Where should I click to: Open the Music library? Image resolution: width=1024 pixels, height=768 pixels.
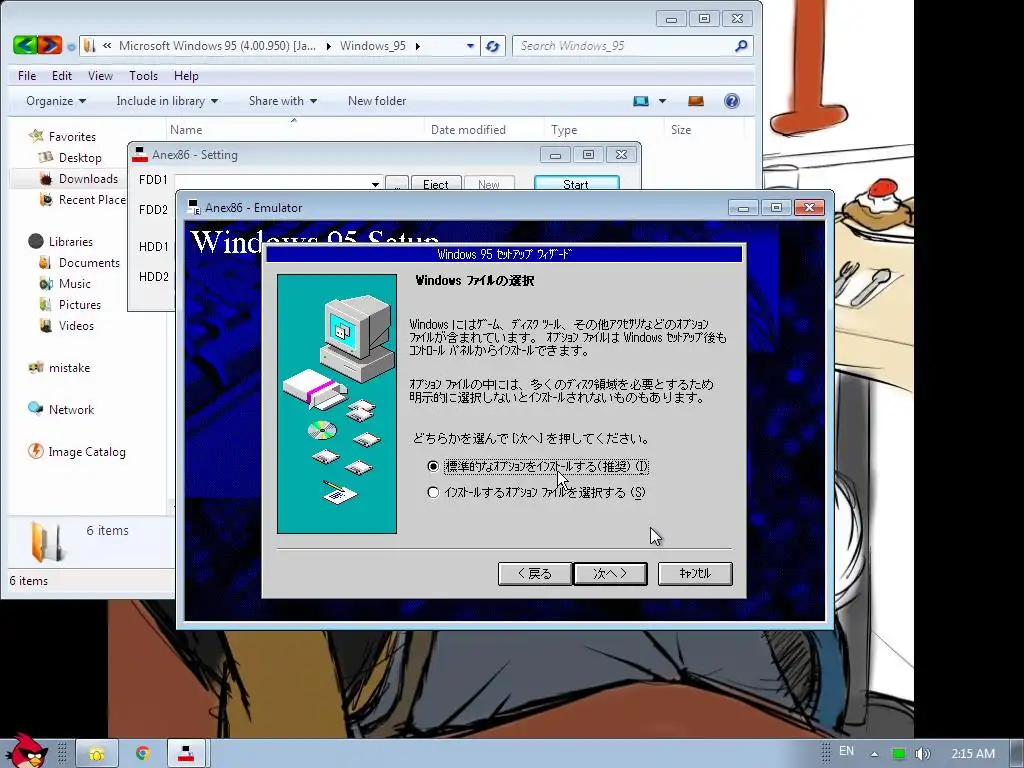[x=74, y=283]
